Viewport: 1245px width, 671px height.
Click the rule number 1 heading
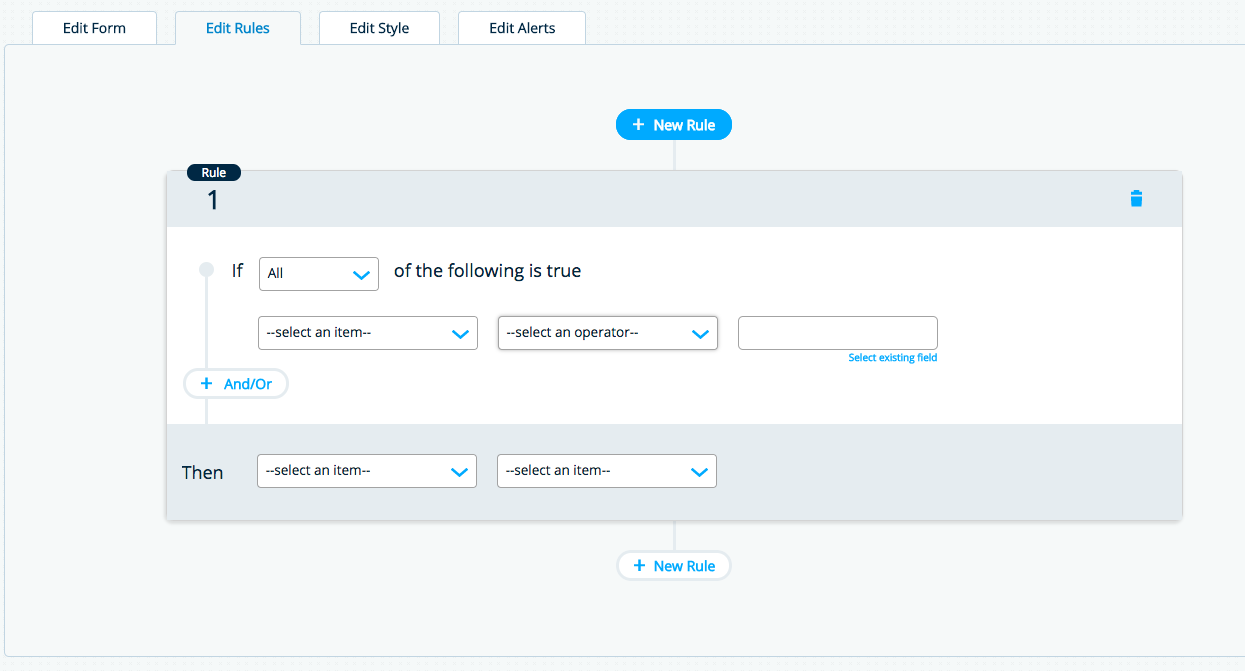[212, 201]
